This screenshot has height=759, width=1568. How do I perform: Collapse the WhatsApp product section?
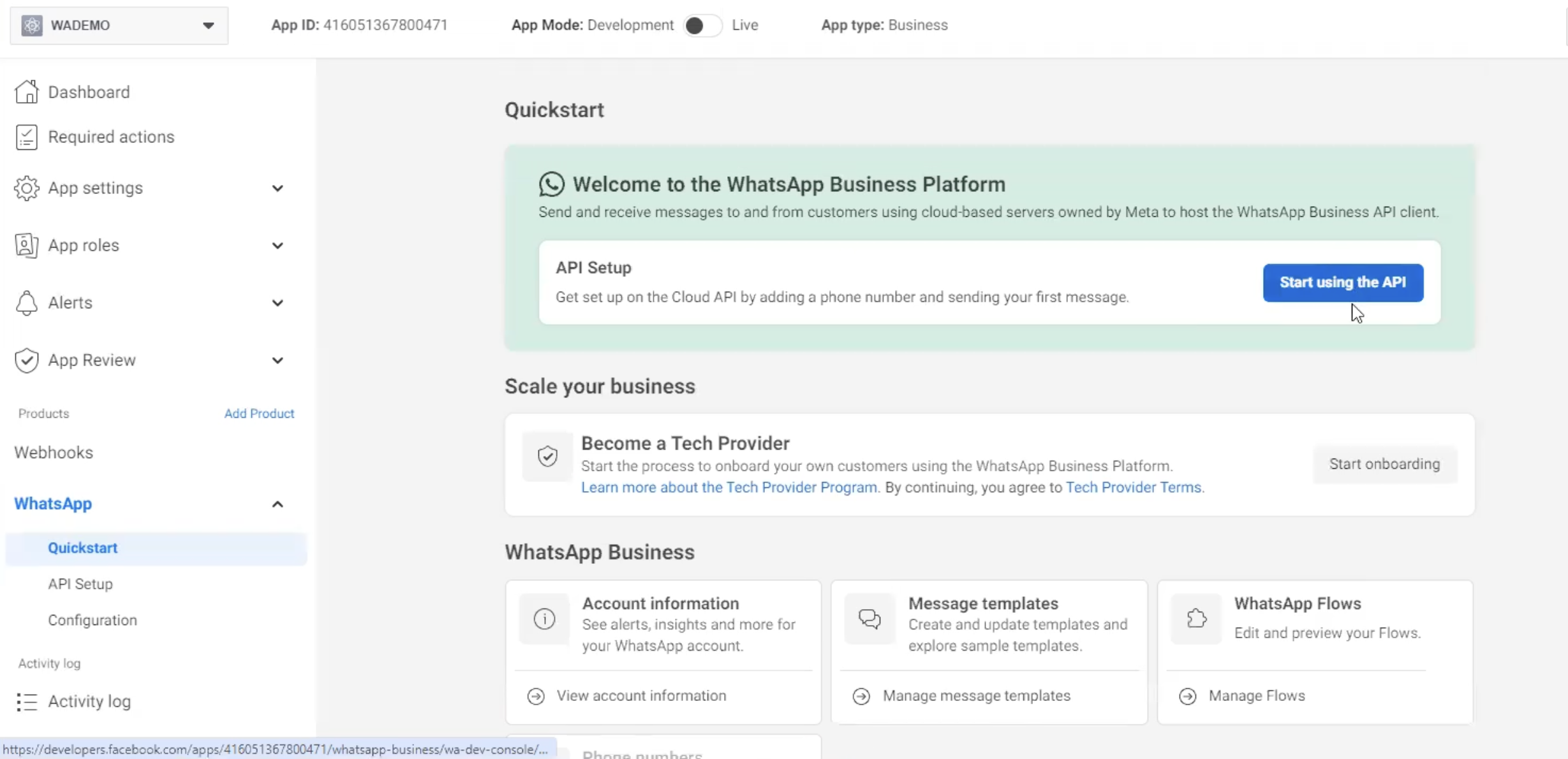tap(277, 504)
